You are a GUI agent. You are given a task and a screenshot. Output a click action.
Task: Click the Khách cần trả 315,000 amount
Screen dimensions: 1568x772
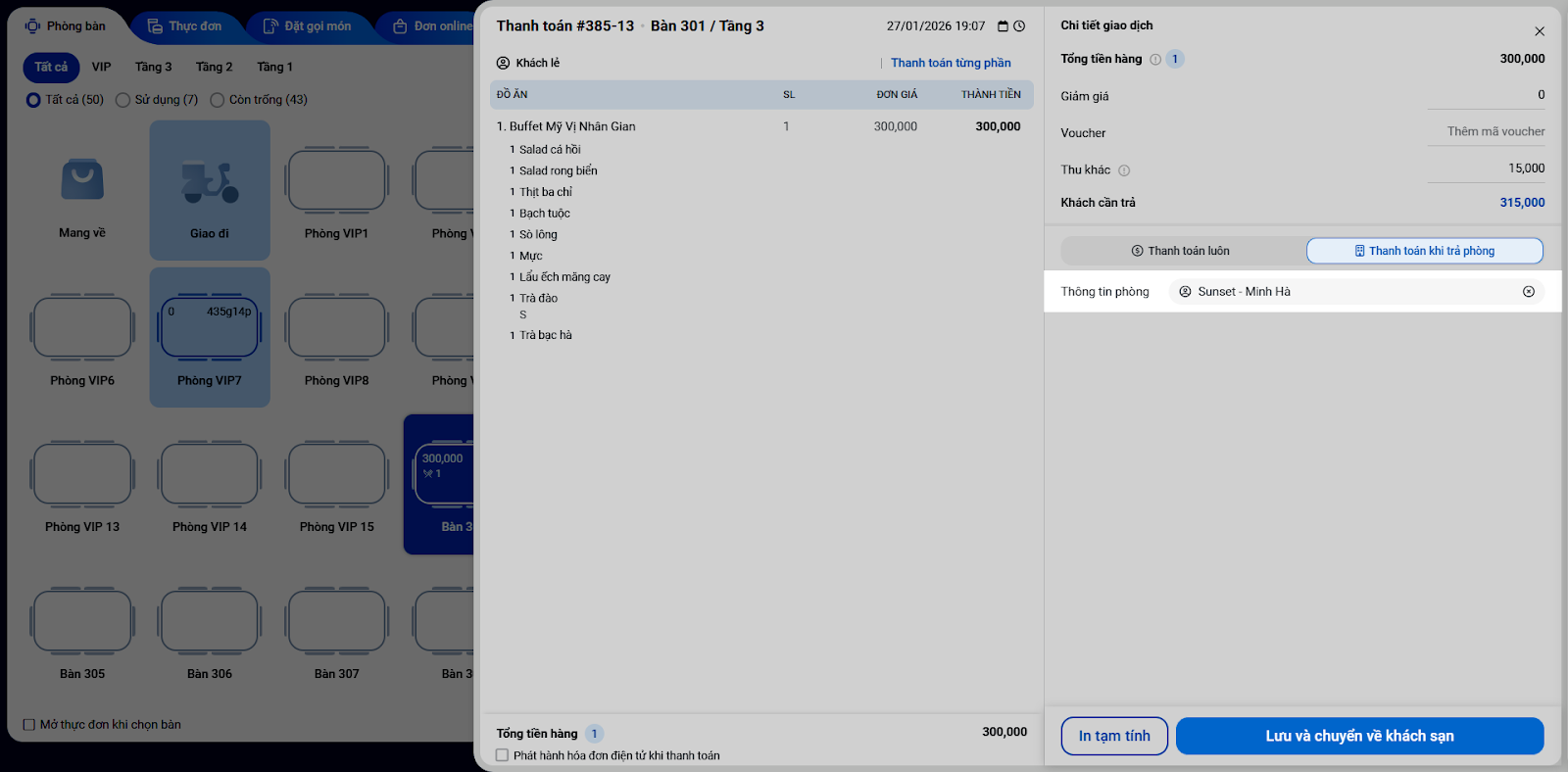[x=1522, y=203]
